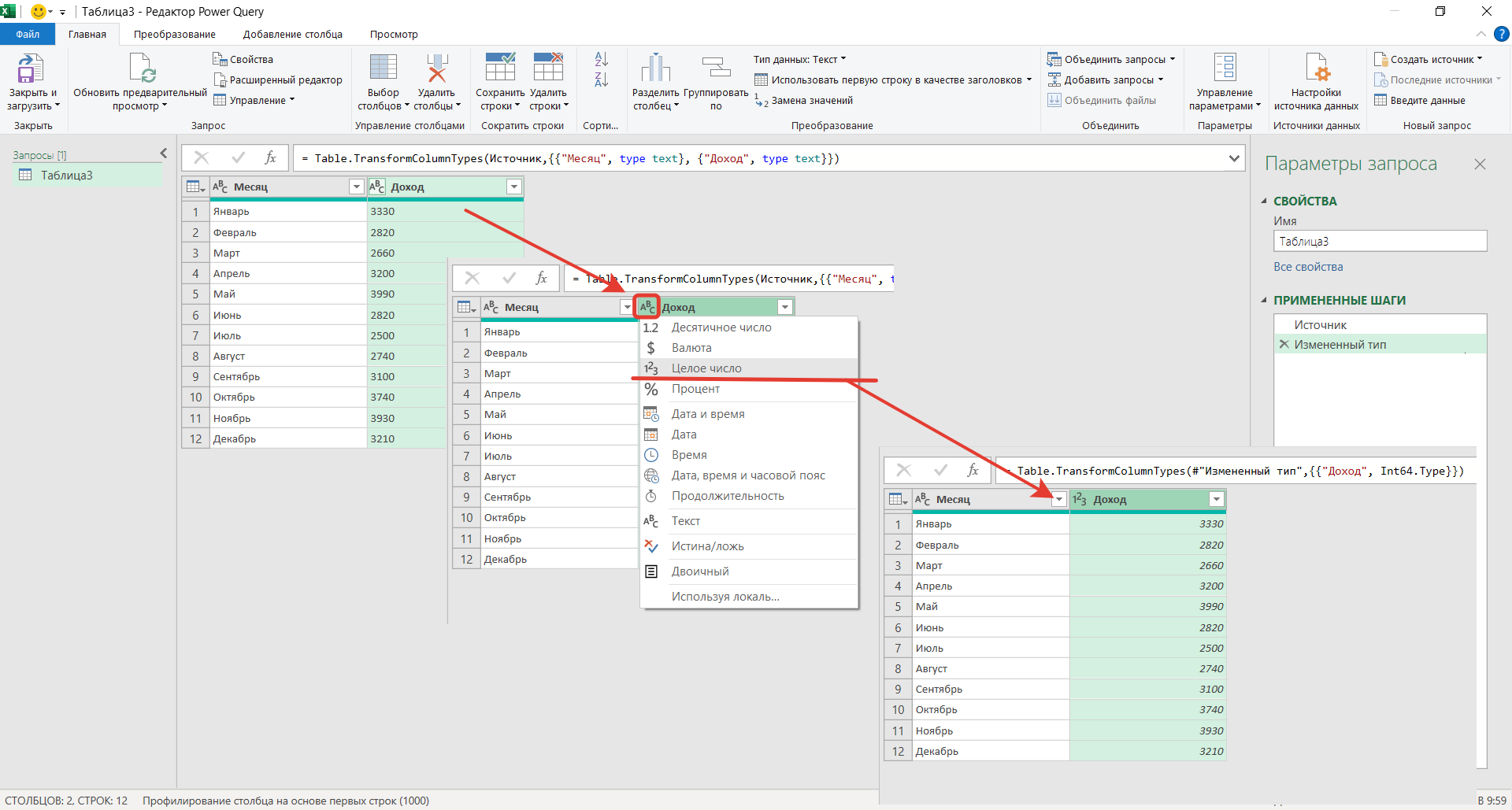Sort ascending with the A-Z icon
The height and width of the screenshot is (810, 1512).
click(x=602, y=60)
